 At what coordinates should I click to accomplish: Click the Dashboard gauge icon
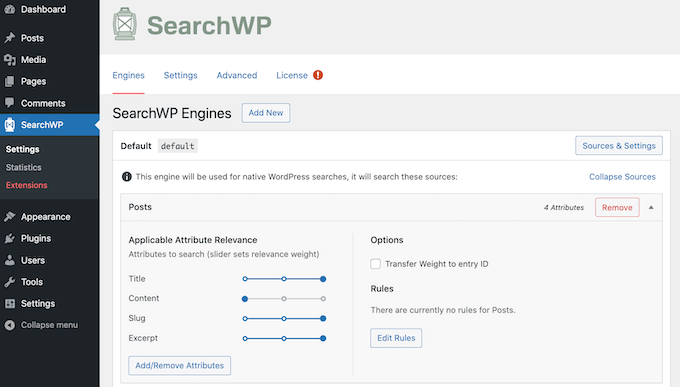tap(10, 9)
